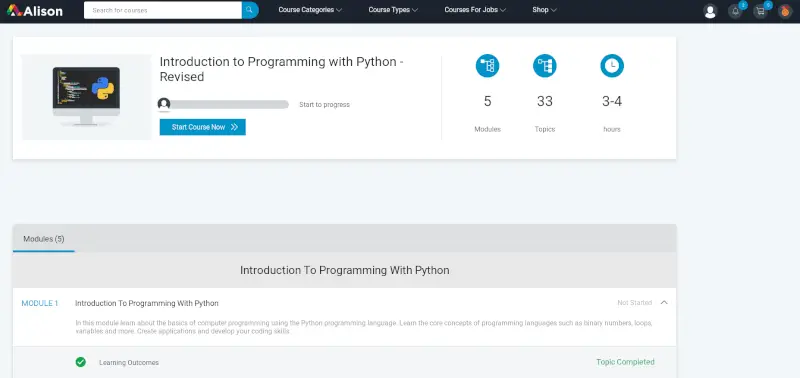Click the learner avatar on progress bar
The width and height of the screenshot is (800, 378).
click(x=164, y=104)
